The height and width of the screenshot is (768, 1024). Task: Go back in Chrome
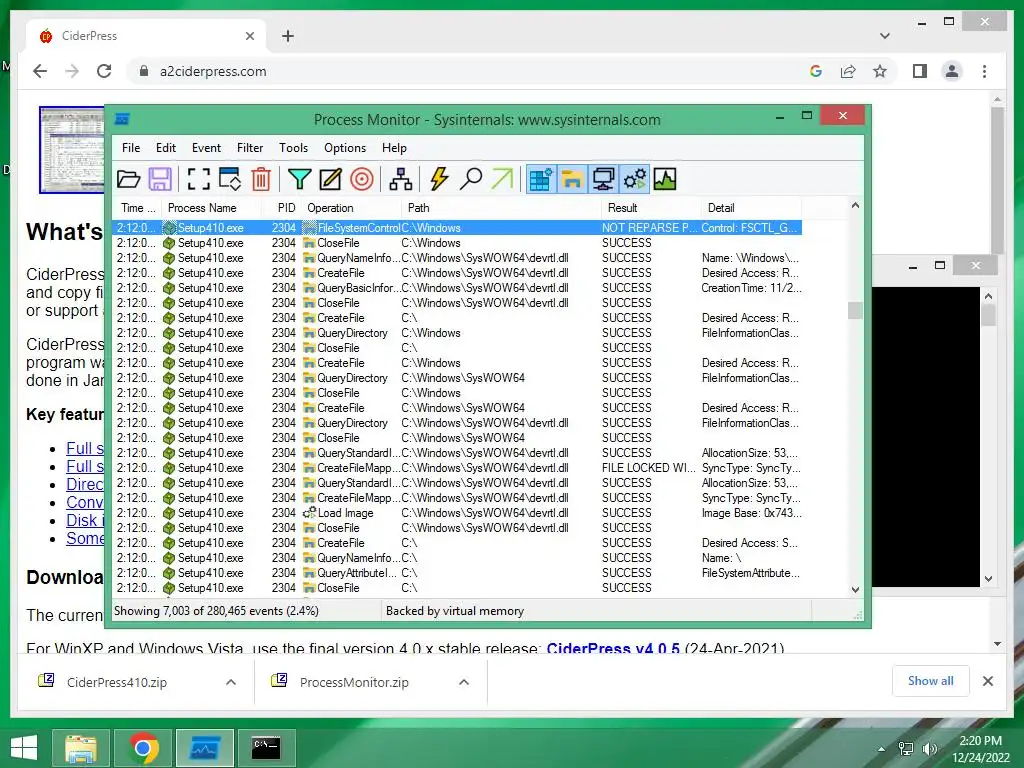(40, 71)
